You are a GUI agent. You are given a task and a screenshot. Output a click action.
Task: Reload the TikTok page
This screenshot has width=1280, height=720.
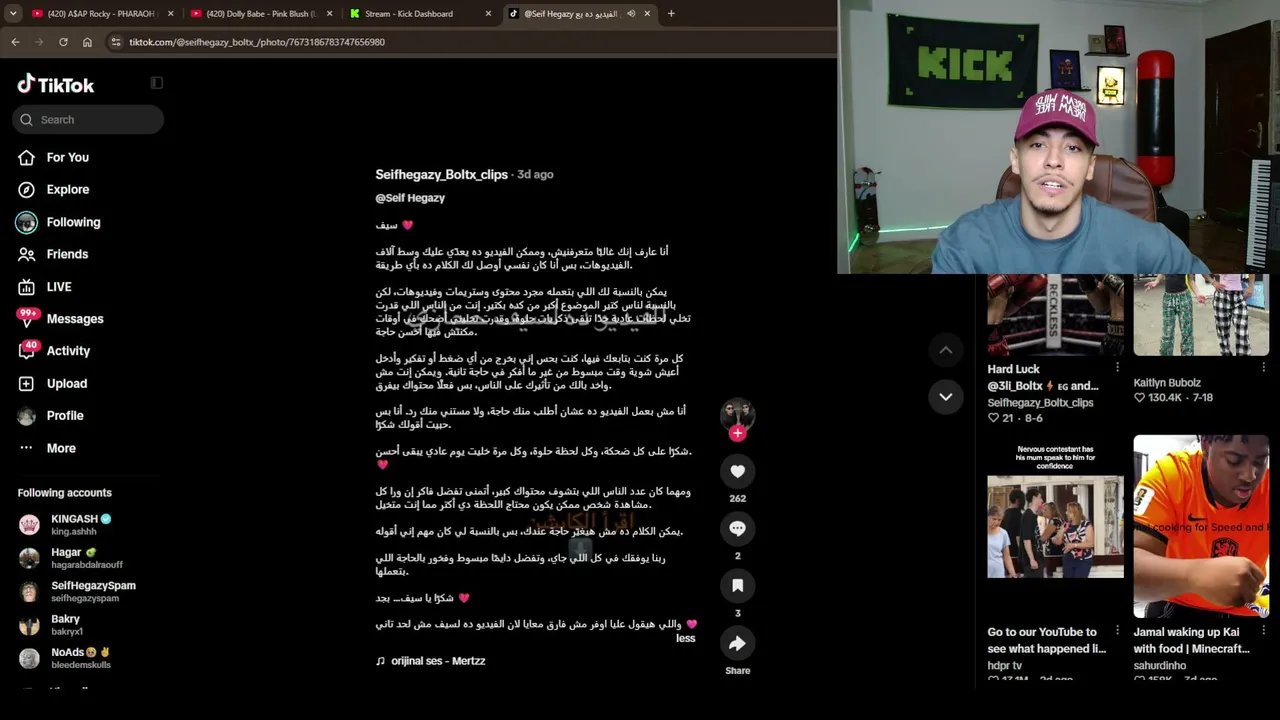63,42
